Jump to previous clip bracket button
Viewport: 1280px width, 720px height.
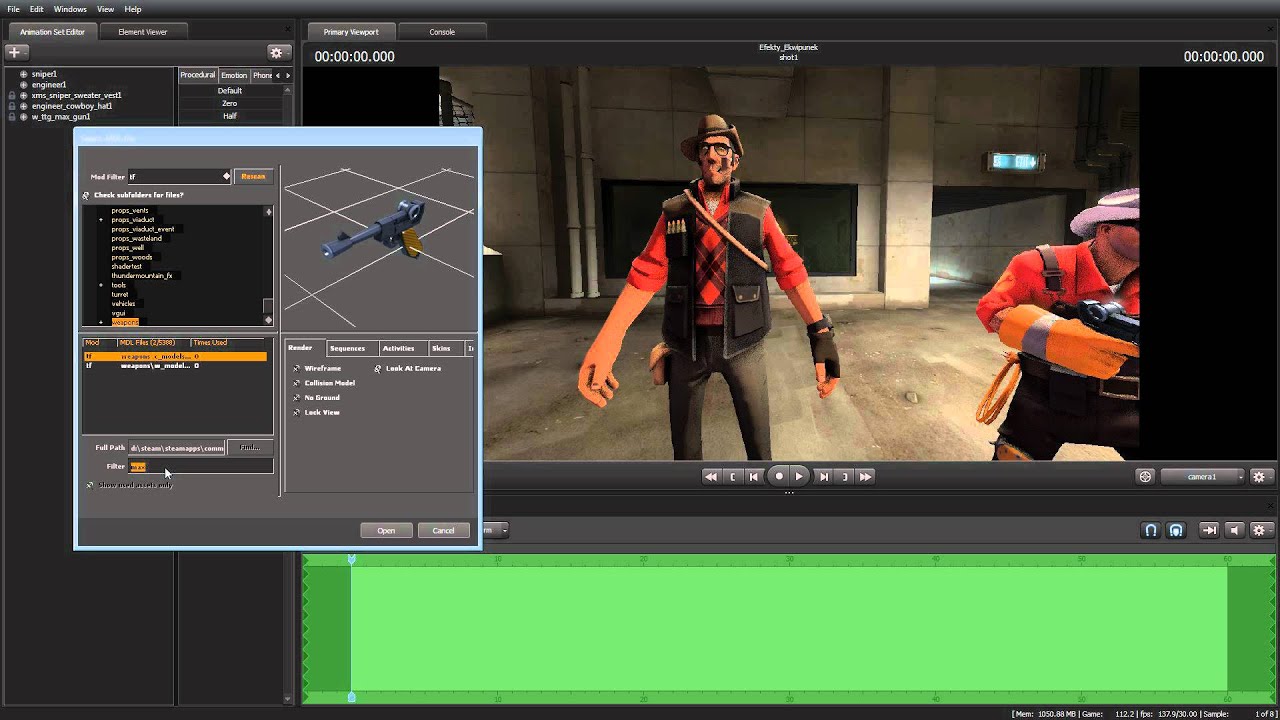[x=733, y=477]
